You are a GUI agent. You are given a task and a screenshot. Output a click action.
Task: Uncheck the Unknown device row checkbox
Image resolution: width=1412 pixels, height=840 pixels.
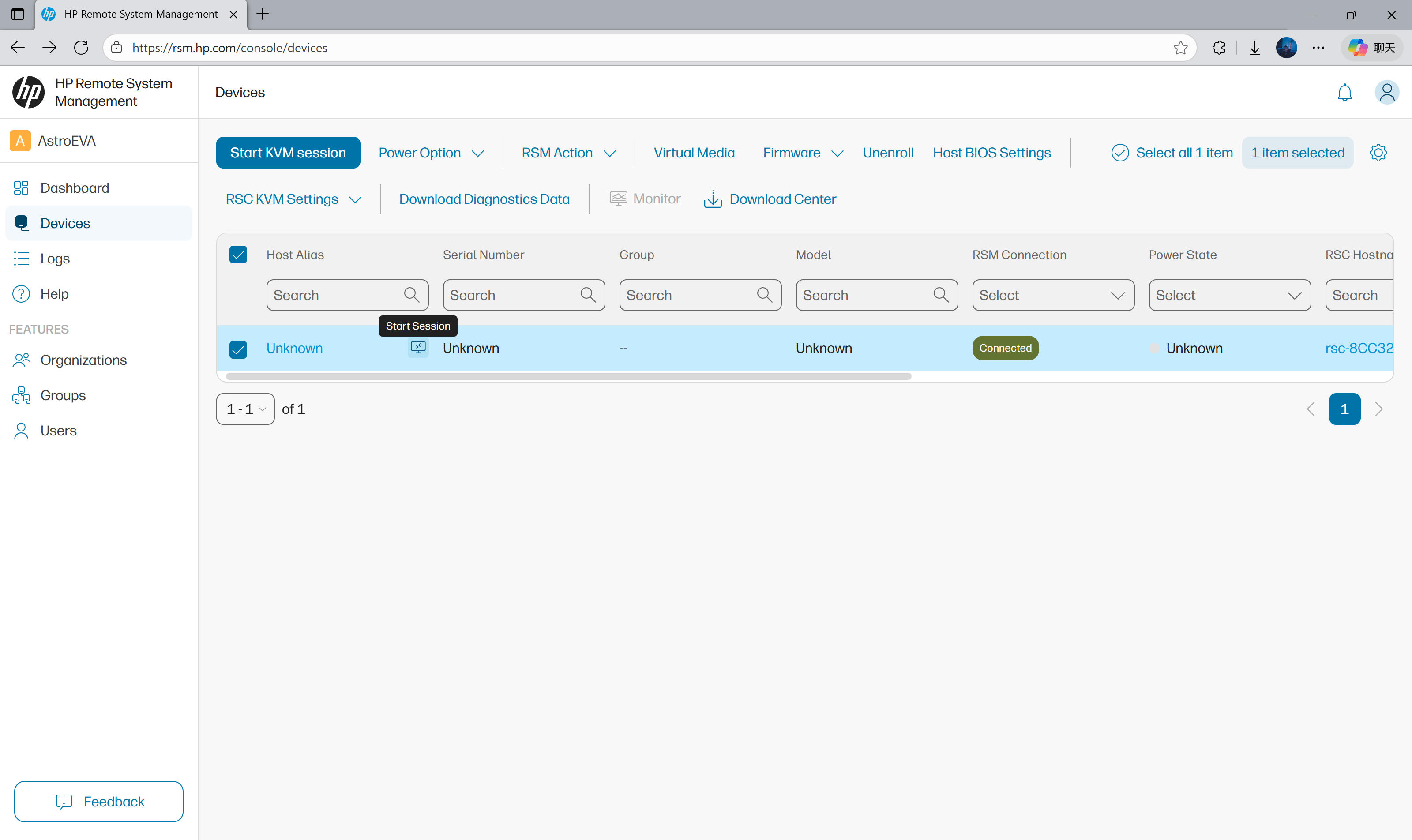[x=238, y=349]
